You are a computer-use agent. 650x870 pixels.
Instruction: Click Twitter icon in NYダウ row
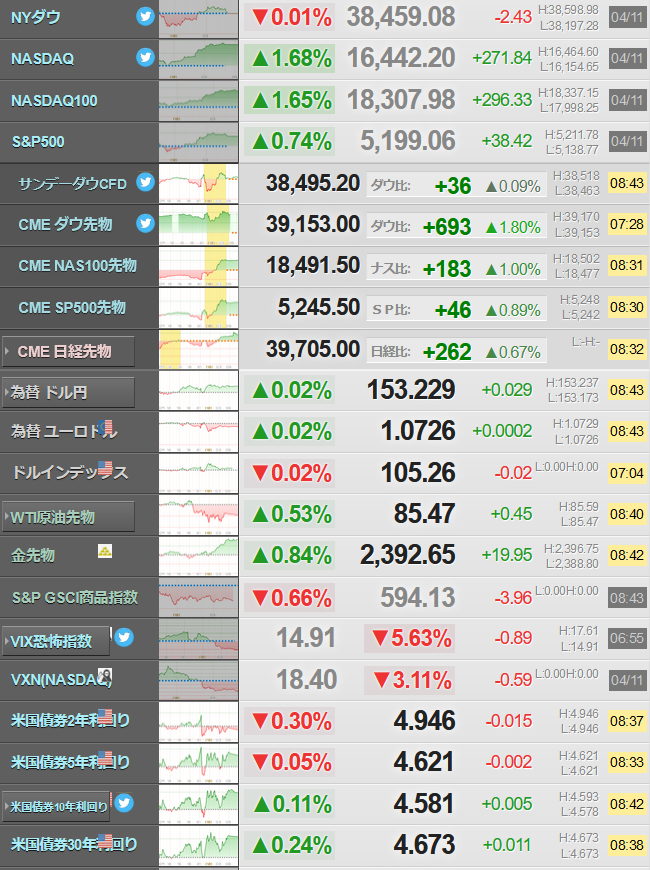click(x=145, y=17)
